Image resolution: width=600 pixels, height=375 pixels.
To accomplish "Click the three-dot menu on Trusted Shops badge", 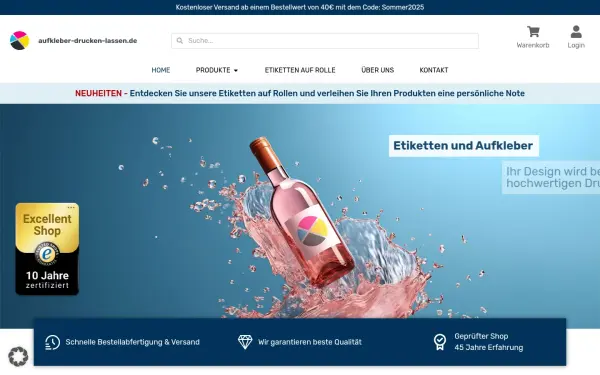I will pyautogui.click(x=71, y=207).
